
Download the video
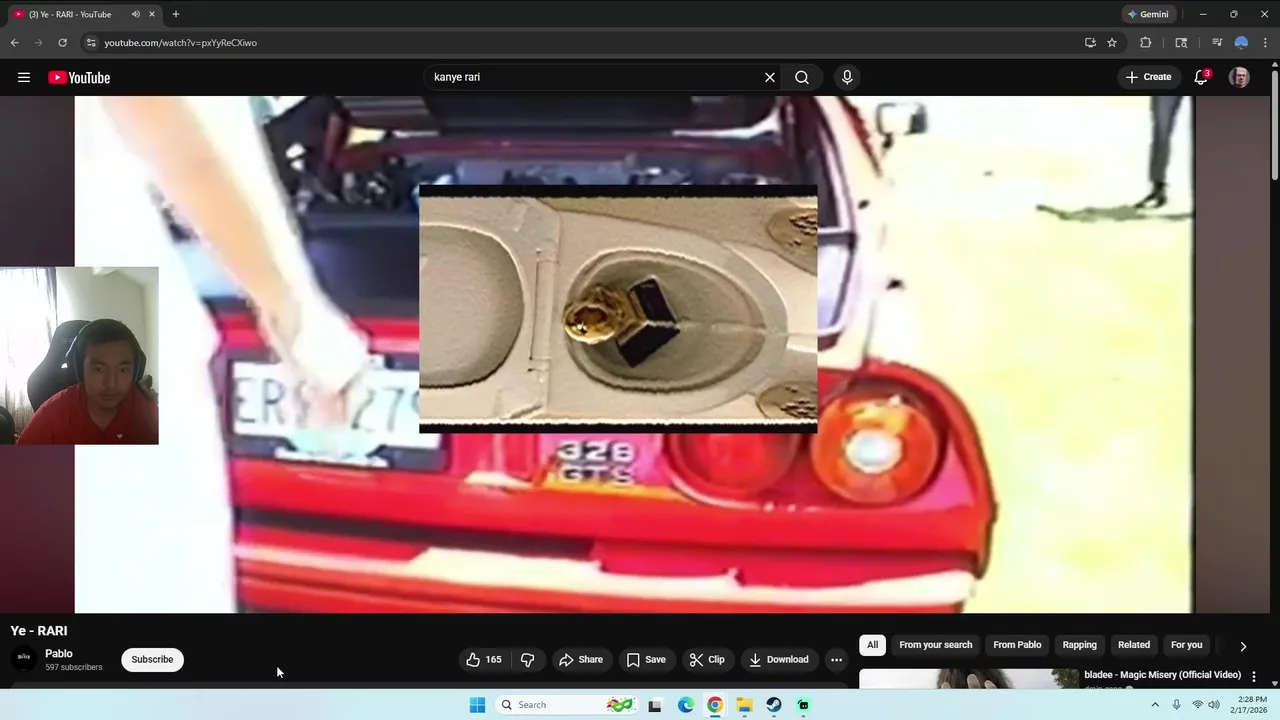pos(778,659)
